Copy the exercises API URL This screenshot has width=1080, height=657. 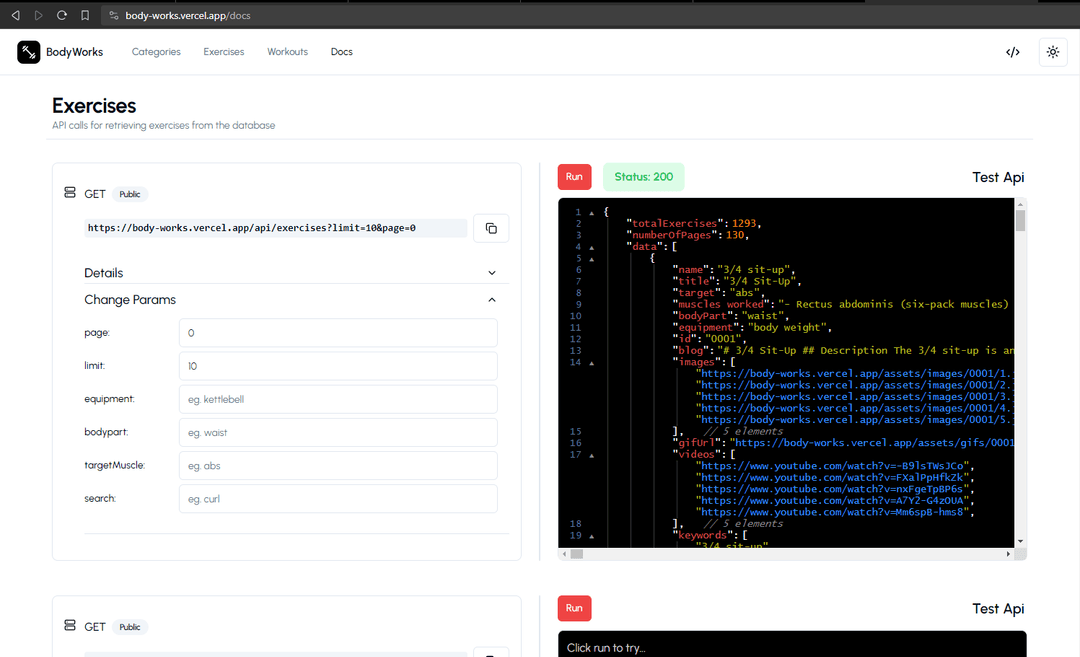[491, 228]
